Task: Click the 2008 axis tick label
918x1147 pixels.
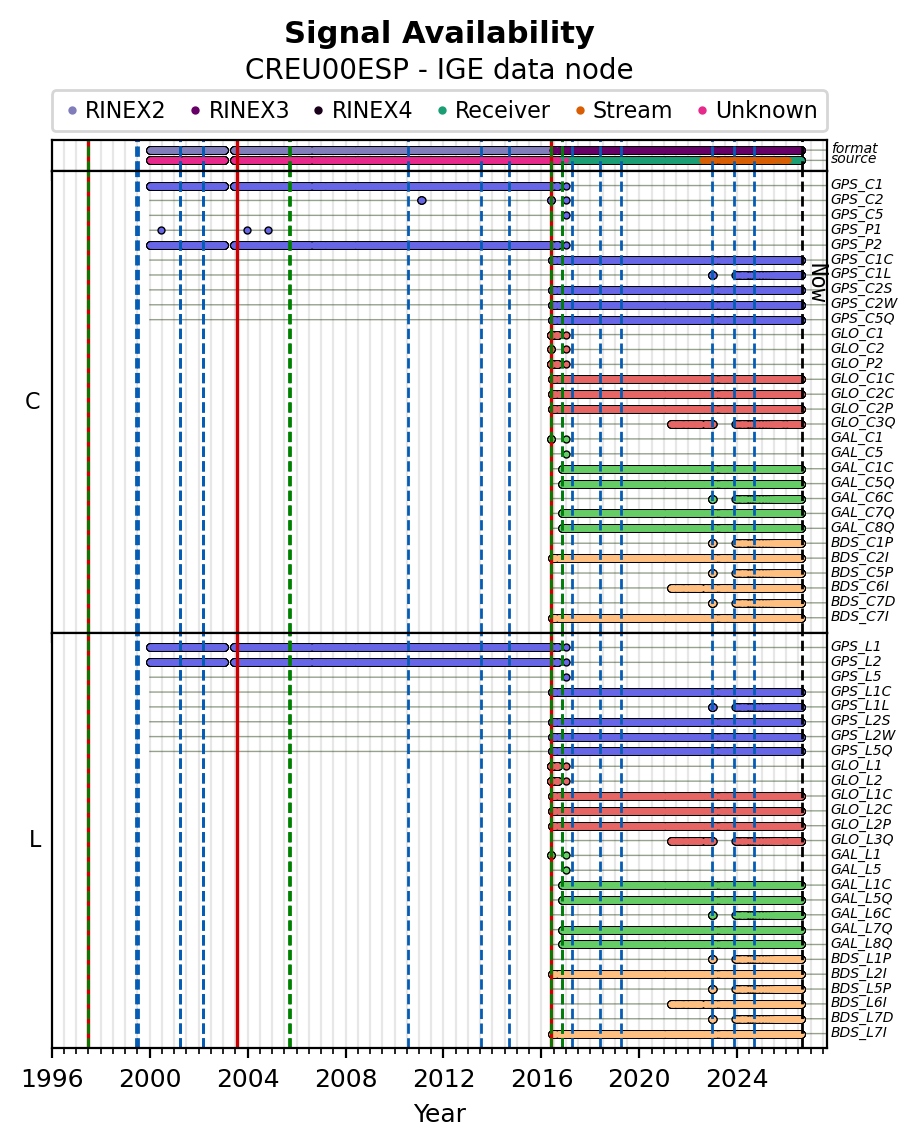Action: click(x=346, y=1079)
